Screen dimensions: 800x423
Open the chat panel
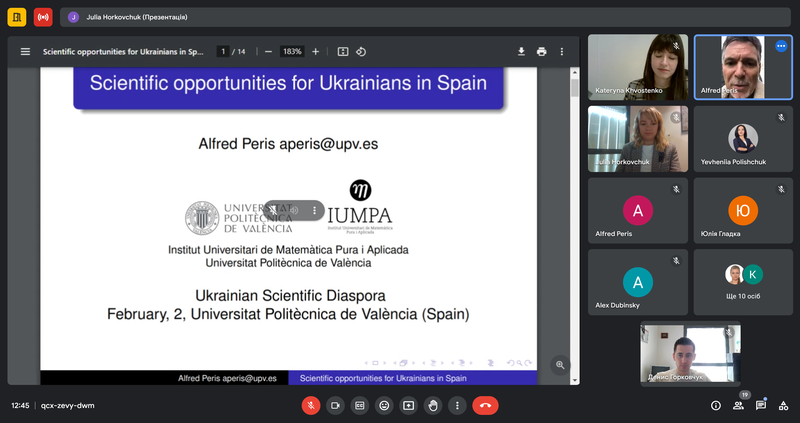click(x=761, y=406)
